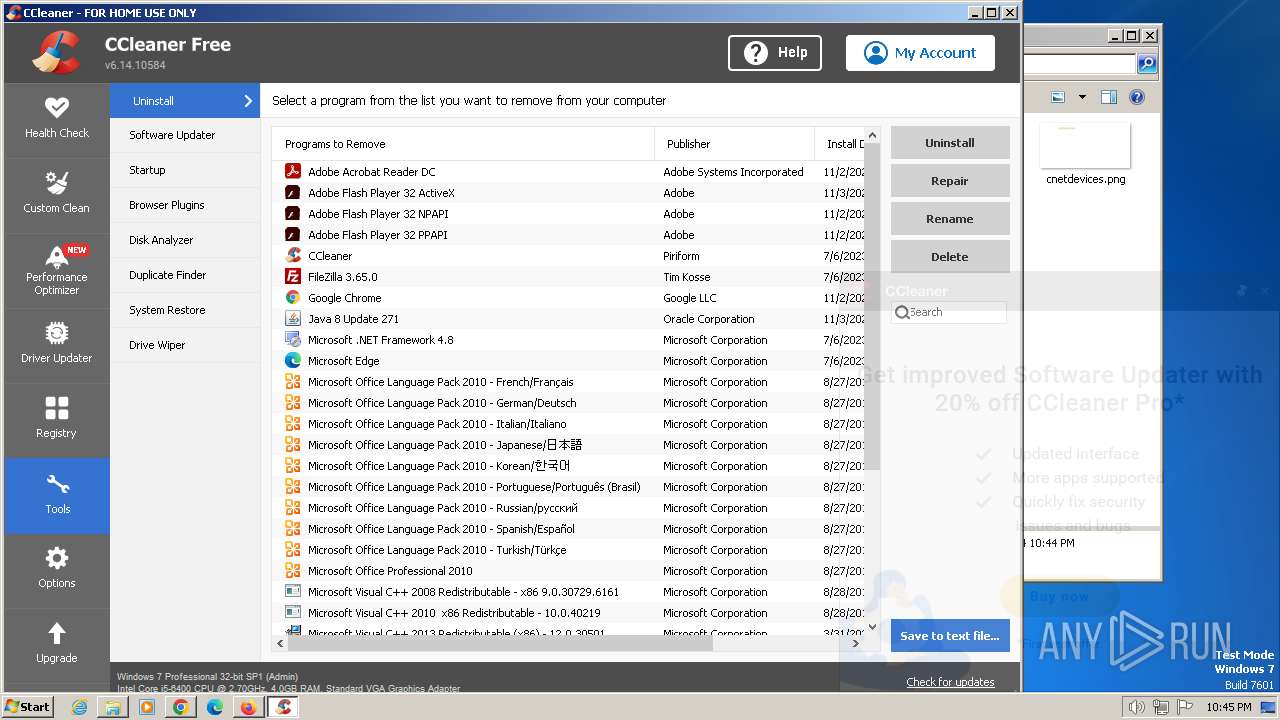1280x720 pixels.
Task: Click Explorer window help icon
Action: [x=1137, y=97]
